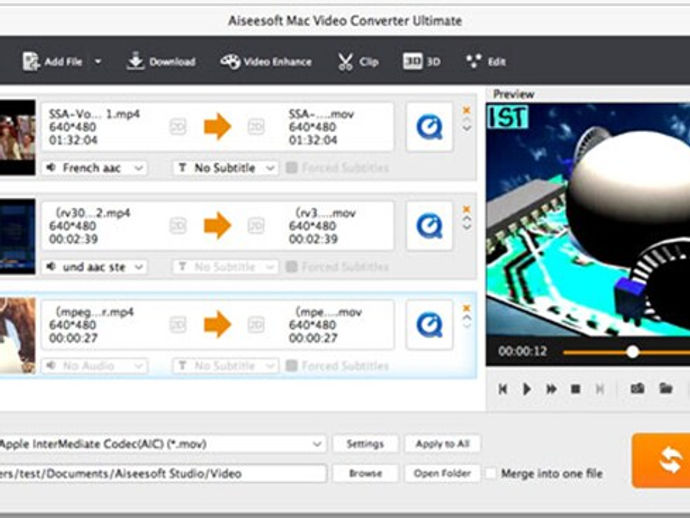Toggle Forced Subtitles for rv30 file
Screen dimensions: 690x518
(291, 267)
